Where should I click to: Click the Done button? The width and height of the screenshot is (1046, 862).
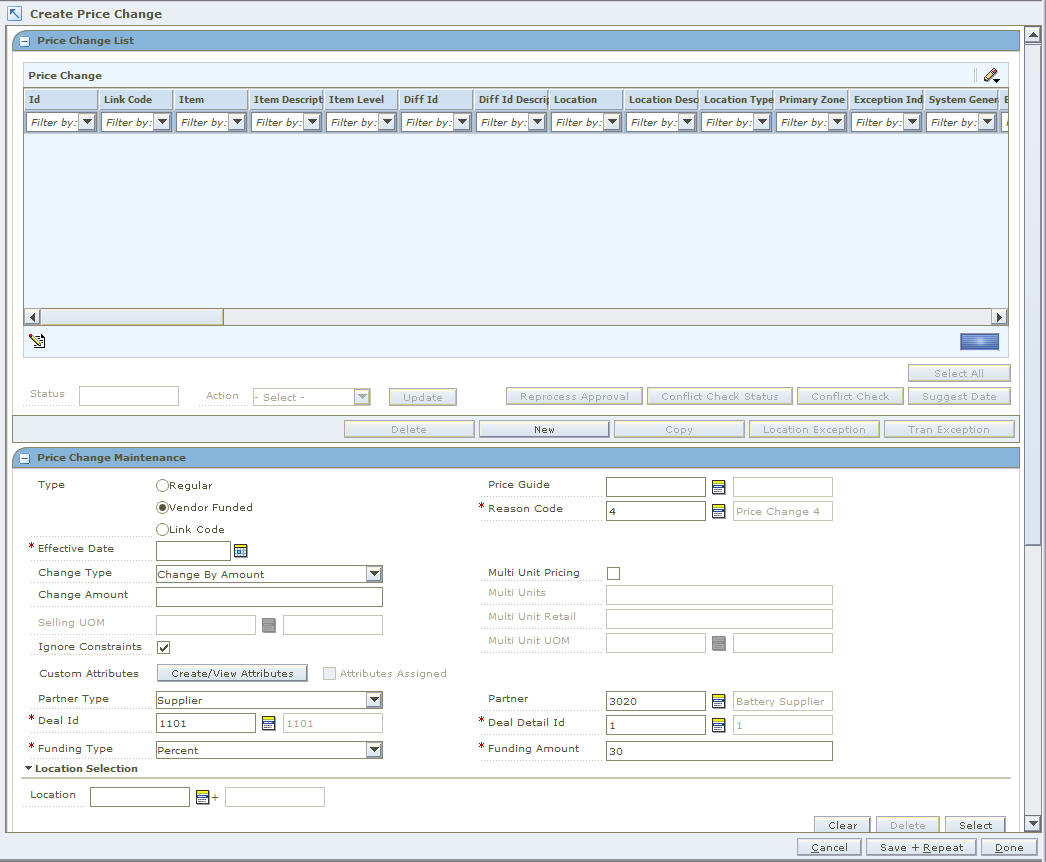click(1009, 847)
